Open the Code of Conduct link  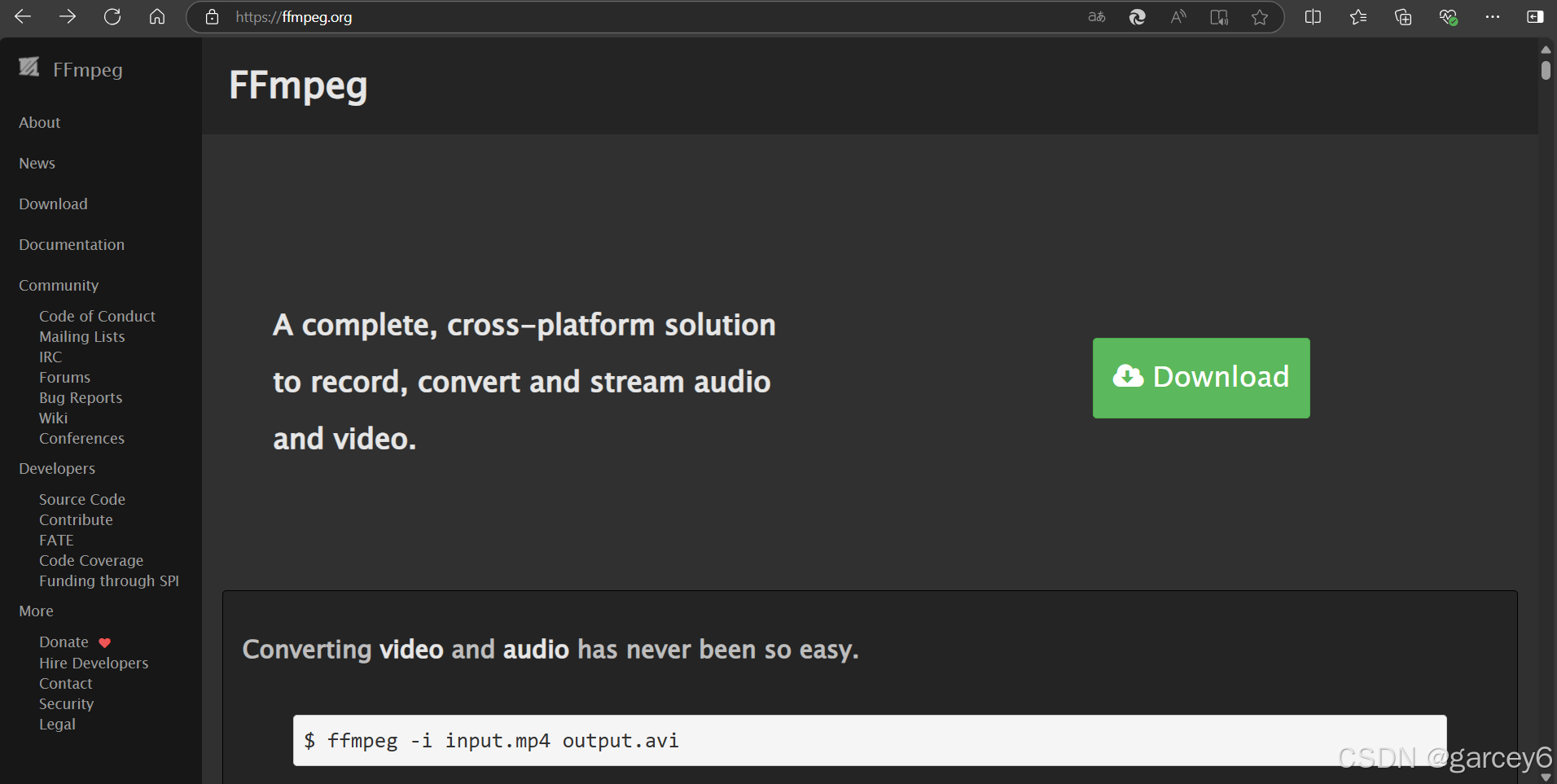coord(97,316)
